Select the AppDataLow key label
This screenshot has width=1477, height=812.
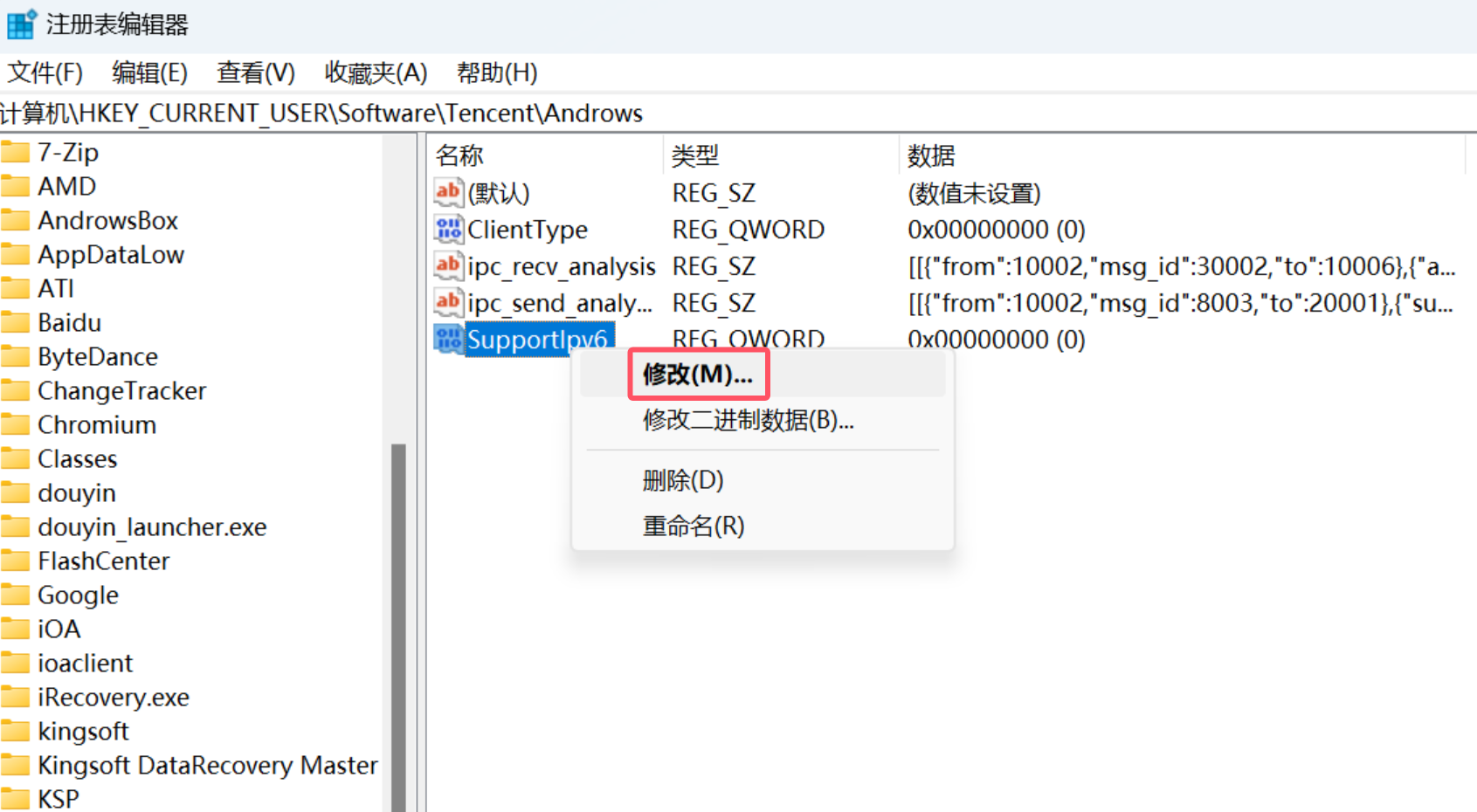tap(111, 255)
